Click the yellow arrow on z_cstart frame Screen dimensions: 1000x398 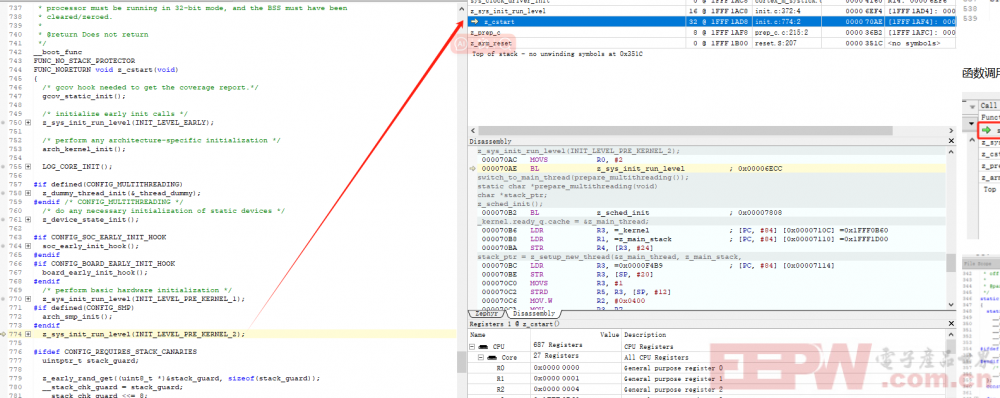point(474,22)
